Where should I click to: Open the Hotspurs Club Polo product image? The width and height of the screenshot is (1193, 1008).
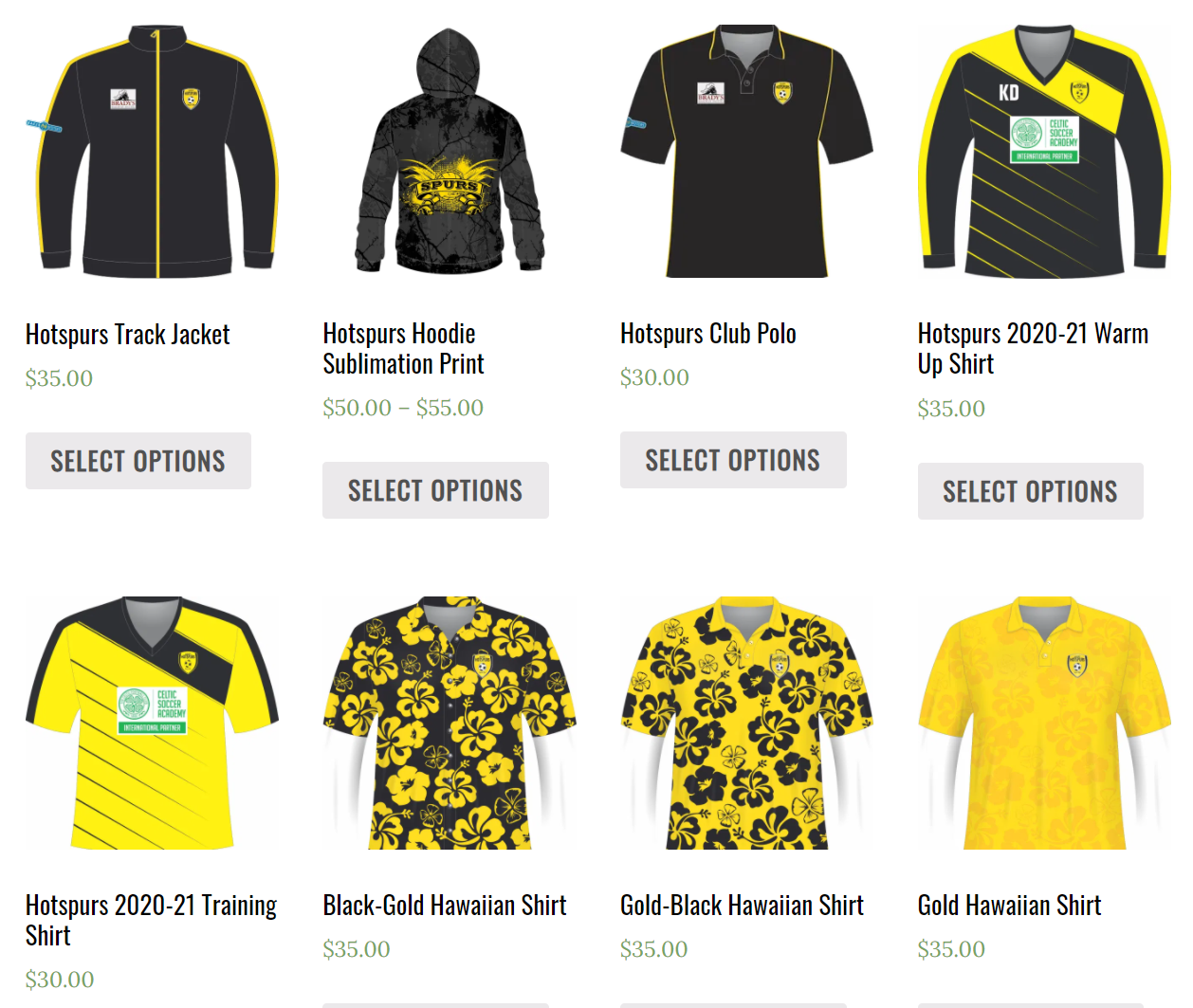746,152
